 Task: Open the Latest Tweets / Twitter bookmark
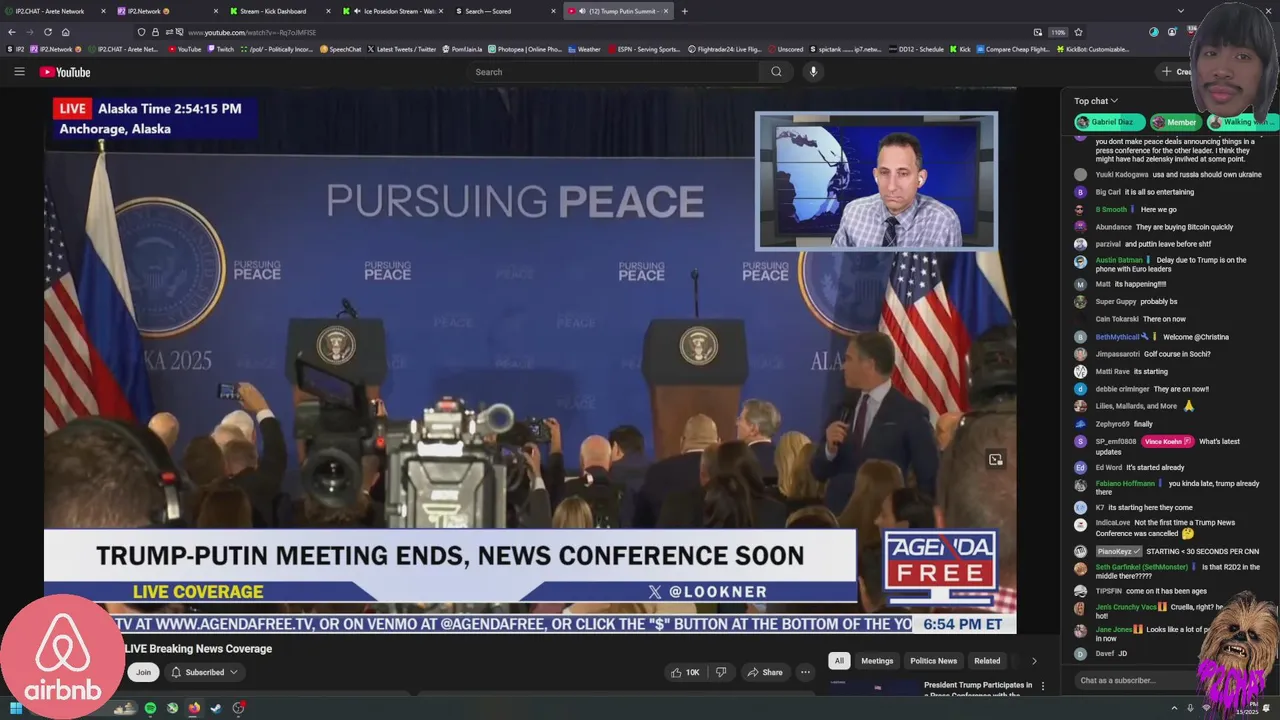[402, 49]
